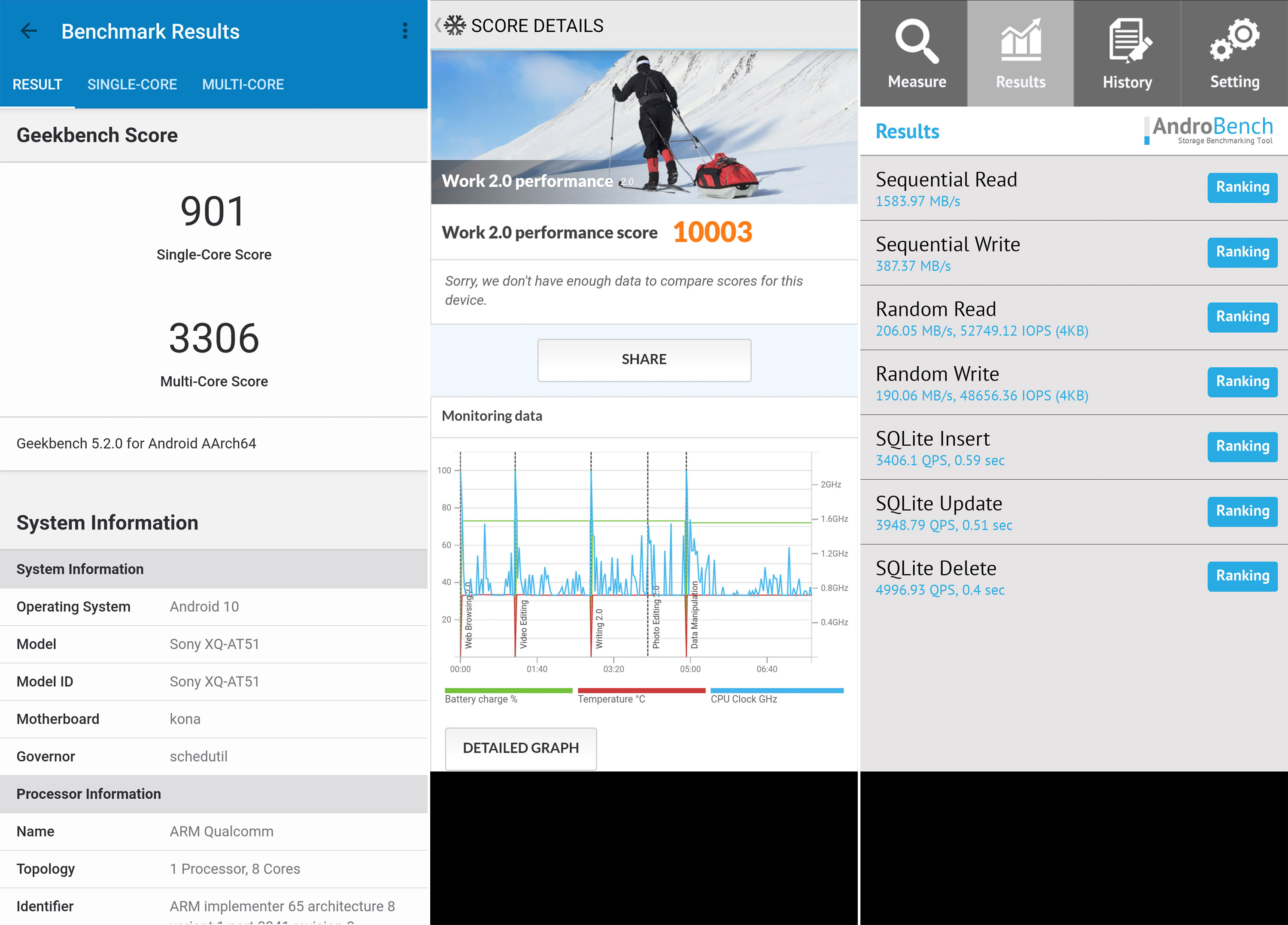Tap the Monitoring data heading

pyautogui.click(x=492, y=416)
